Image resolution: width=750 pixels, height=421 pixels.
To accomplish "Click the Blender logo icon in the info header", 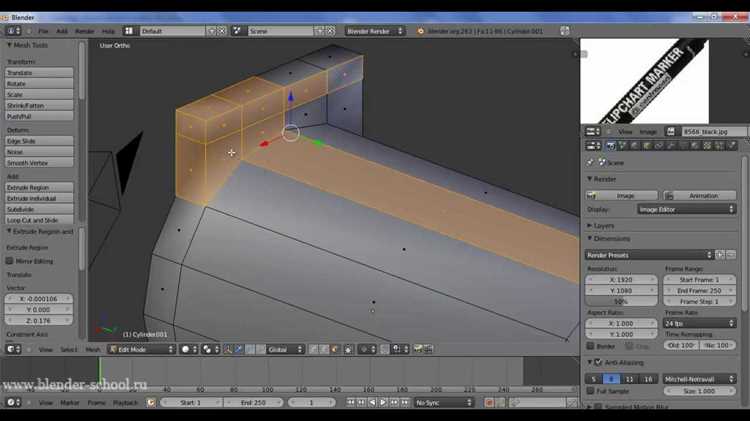I will [x=420, y=31].
